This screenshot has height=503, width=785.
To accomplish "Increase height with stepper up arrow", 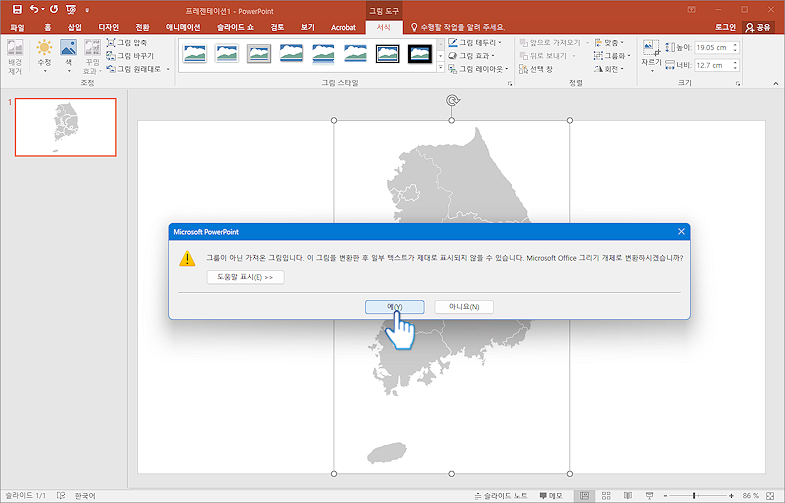I will click(x=735, y=45).
